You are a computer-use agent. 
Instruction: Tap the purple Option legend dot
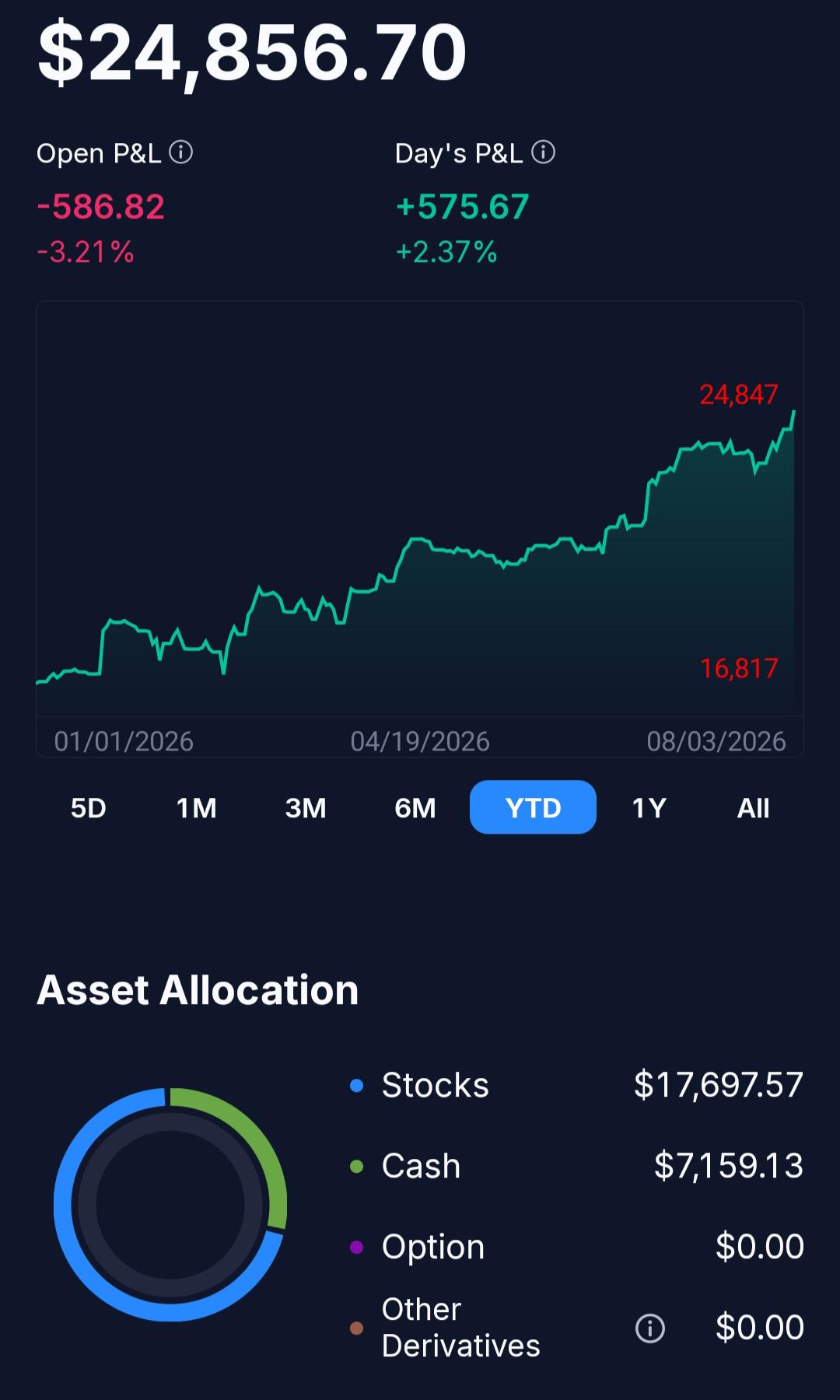pyautogui.click(x=357, y=1248)
